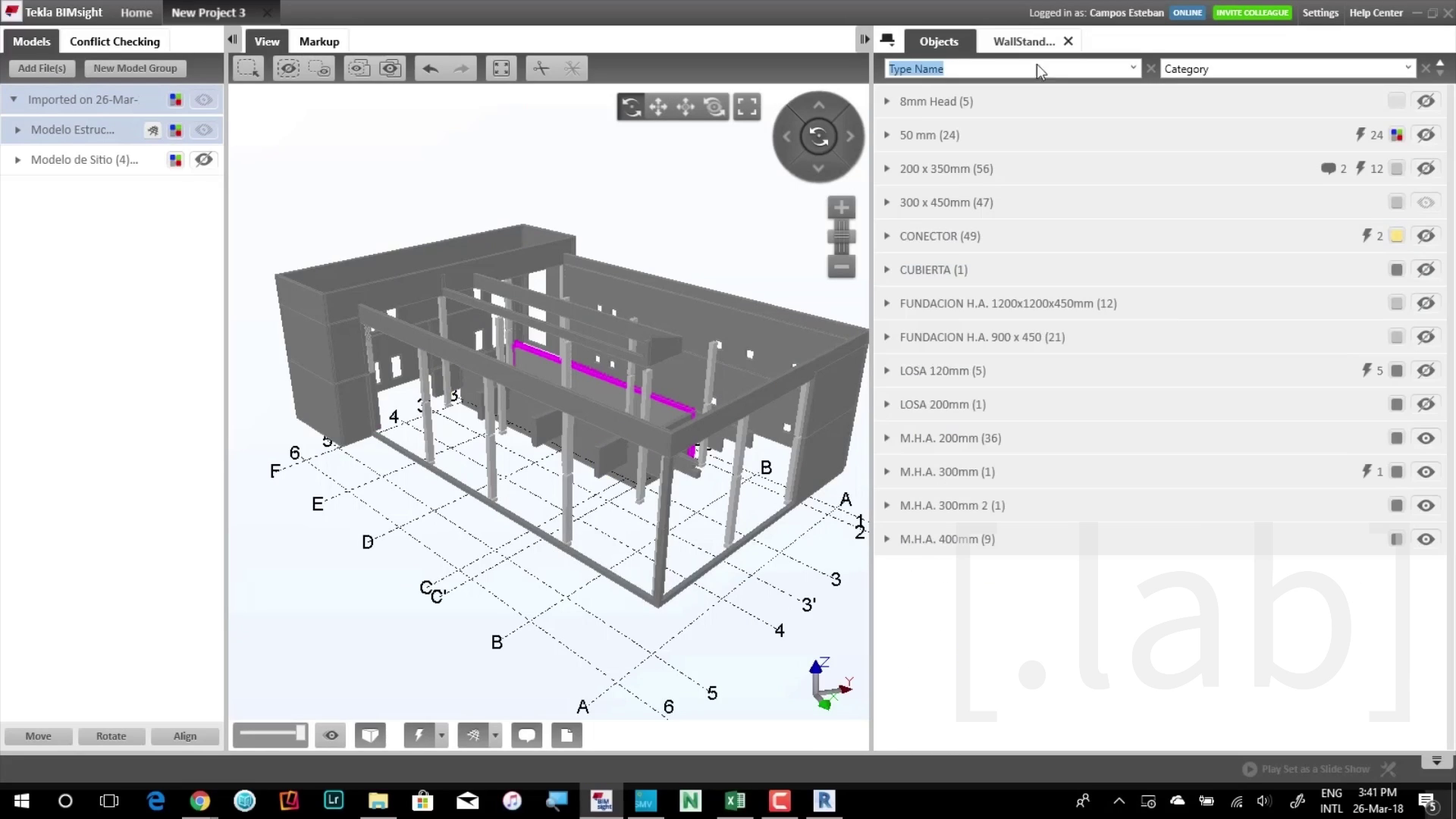The width and height of the screenshot is (1456, 819).
Task: Open the Markup tab
Action: point(318,42)
